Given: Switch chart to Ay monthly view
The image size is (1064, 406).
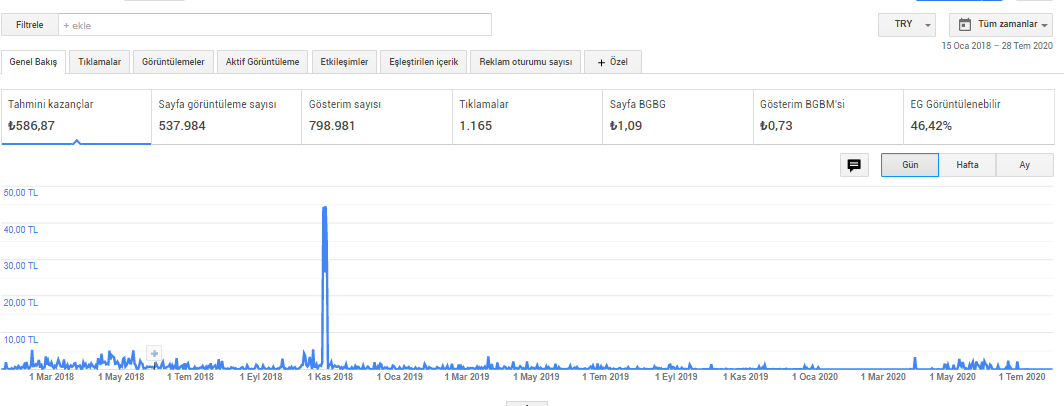Looking at the screenshot, I should pyautogui.click(x=1024, y=165).
